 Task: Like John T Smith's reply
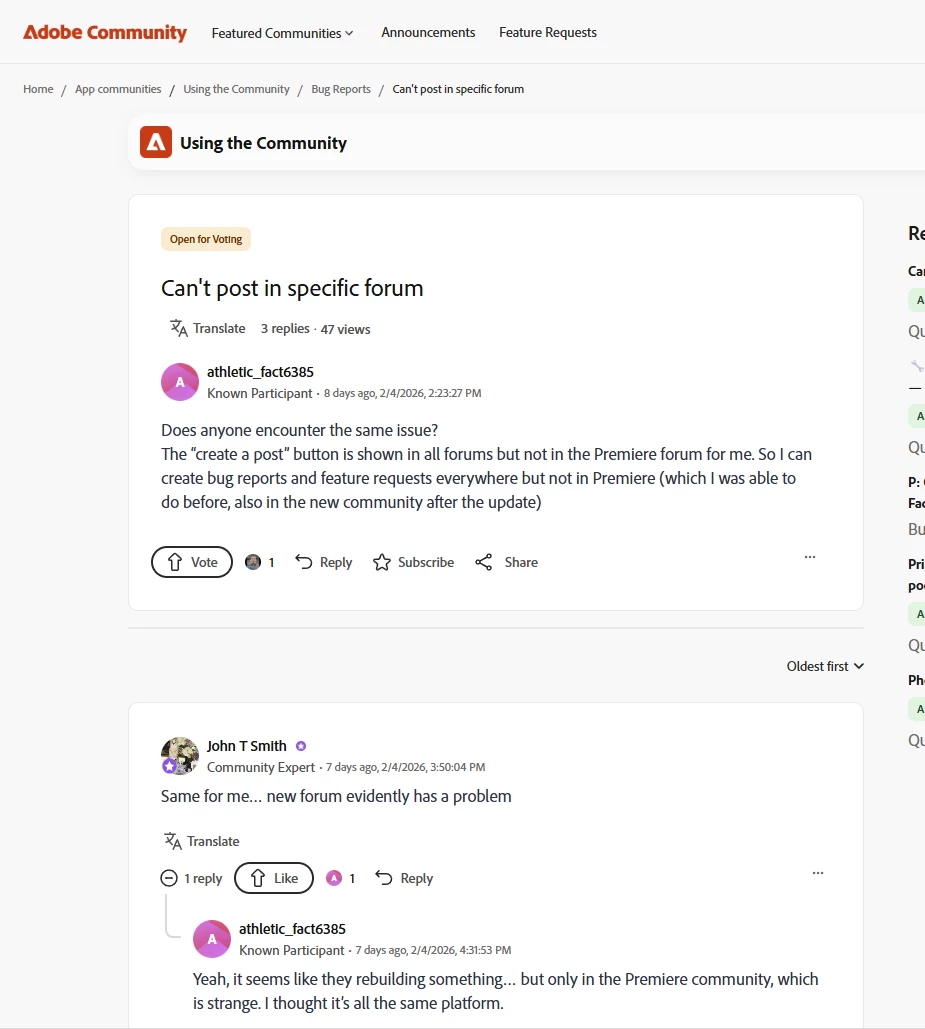tap(274, 878)
